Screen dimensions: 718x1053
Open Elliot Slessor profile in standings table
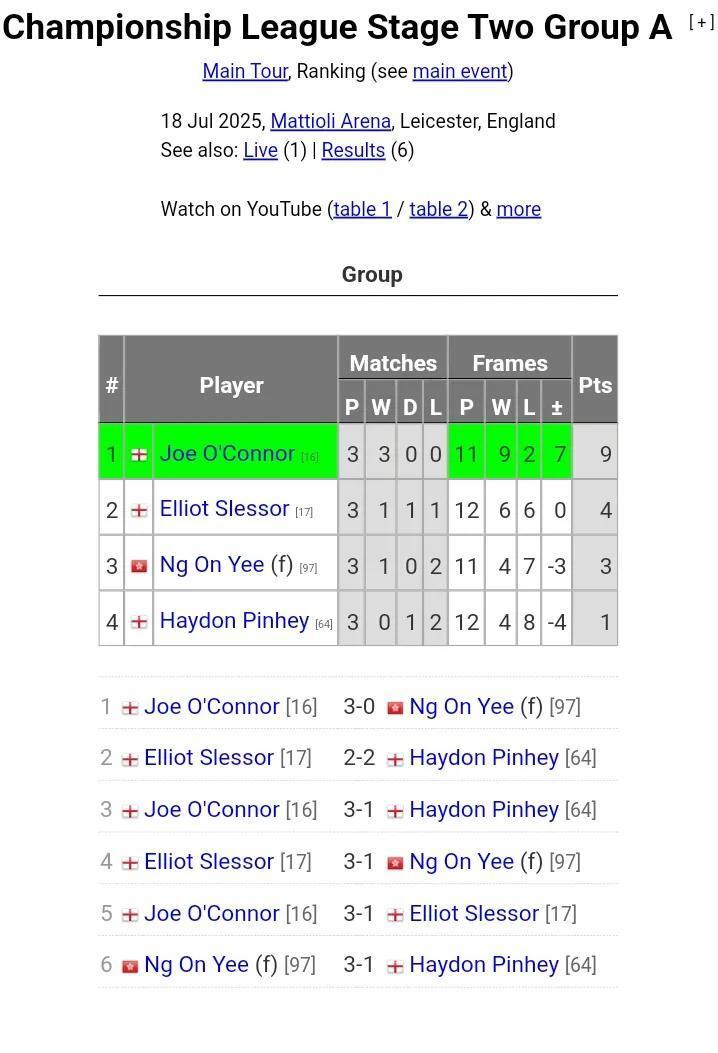pos(224,508)
